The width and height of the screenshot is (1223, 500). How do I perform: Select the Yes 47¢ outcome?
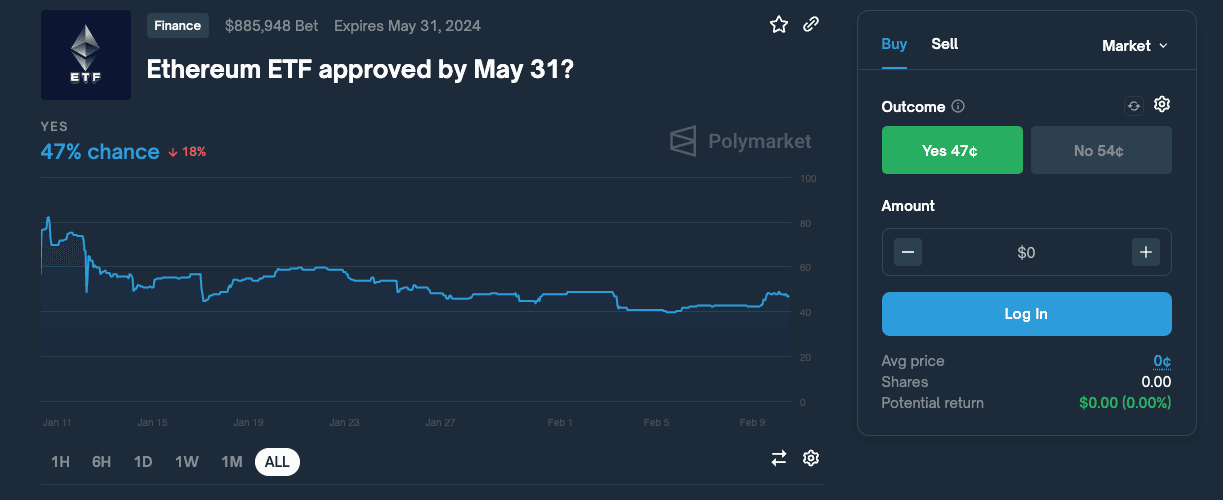coord(952,151)
